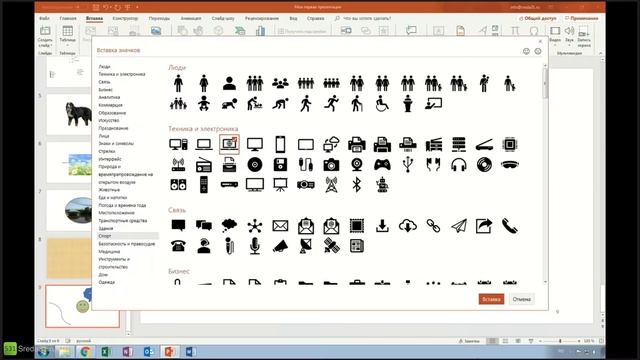Click the red Вставка button in dialog
This screenshot has height=360, width=640.
click(x=491, y=299)
